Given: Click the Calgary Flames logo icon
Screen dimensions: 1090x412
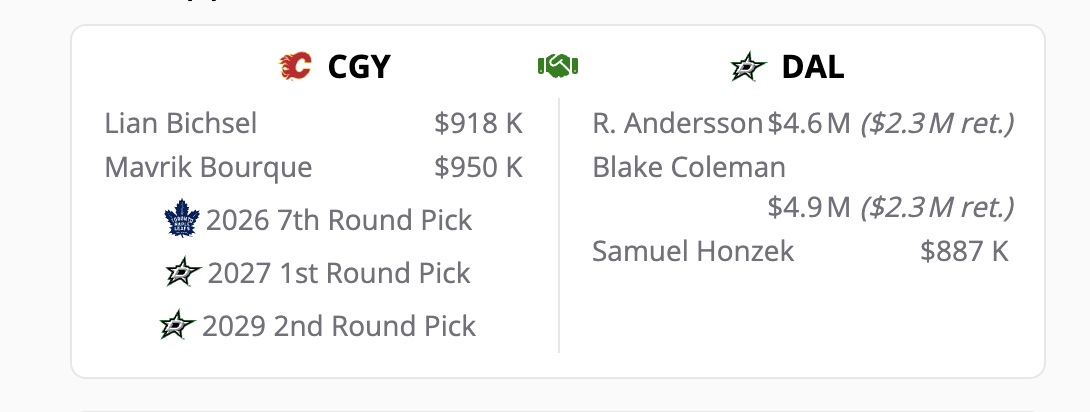Looking at the screenshot, I should point(295,67).
